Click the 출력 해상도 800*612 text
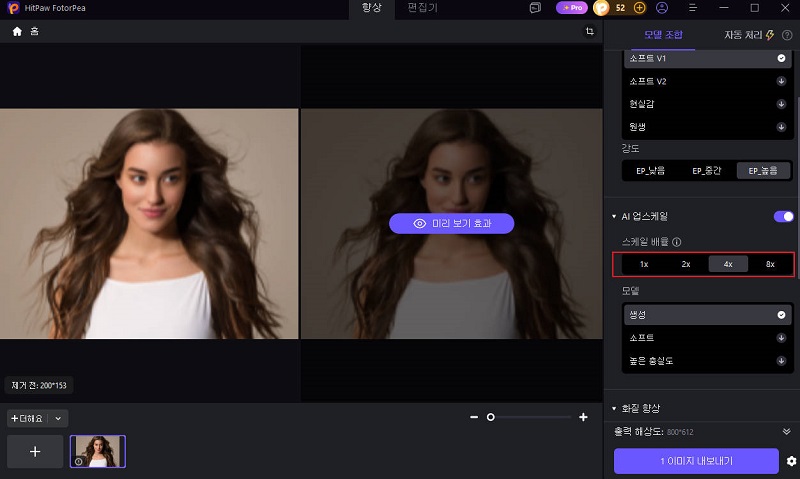 click(654, 432)
